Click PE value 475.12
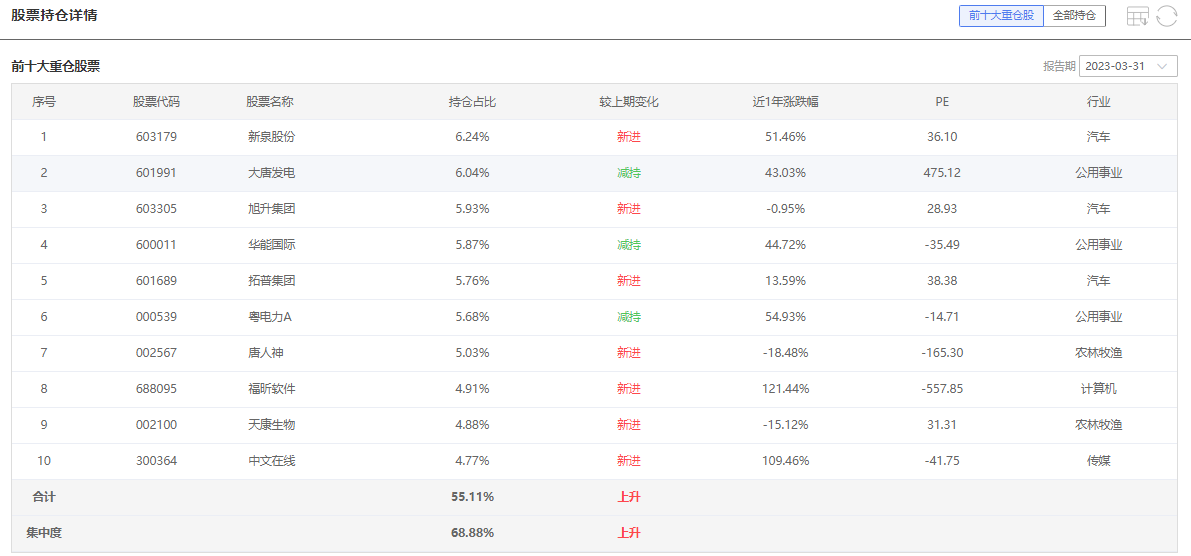 click(x=942, y=173)
